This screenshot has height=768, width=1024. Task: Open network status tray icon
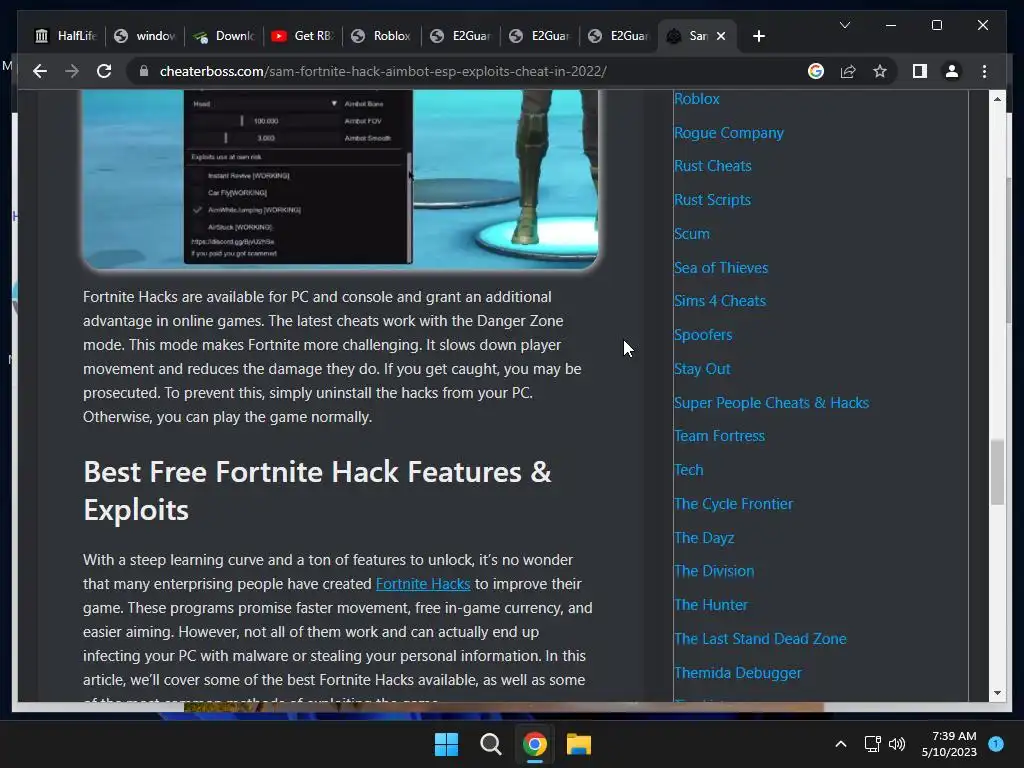[x=872, y=744]
